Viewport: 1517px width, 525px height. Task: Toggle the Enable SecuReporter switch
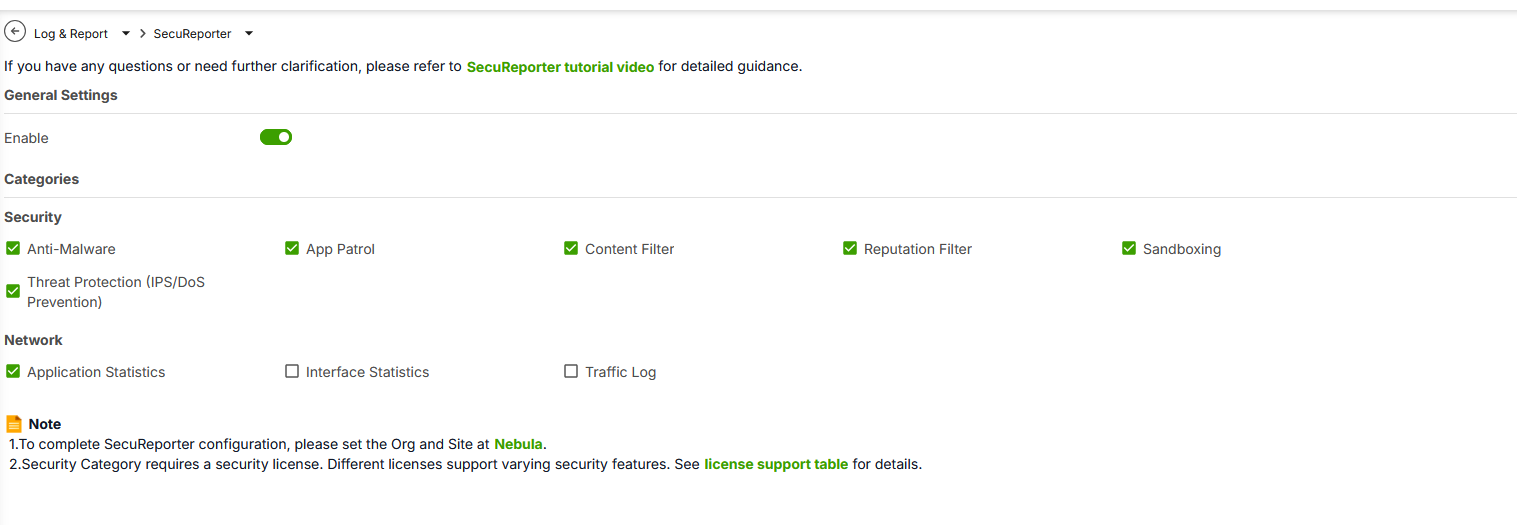(276, 138)
